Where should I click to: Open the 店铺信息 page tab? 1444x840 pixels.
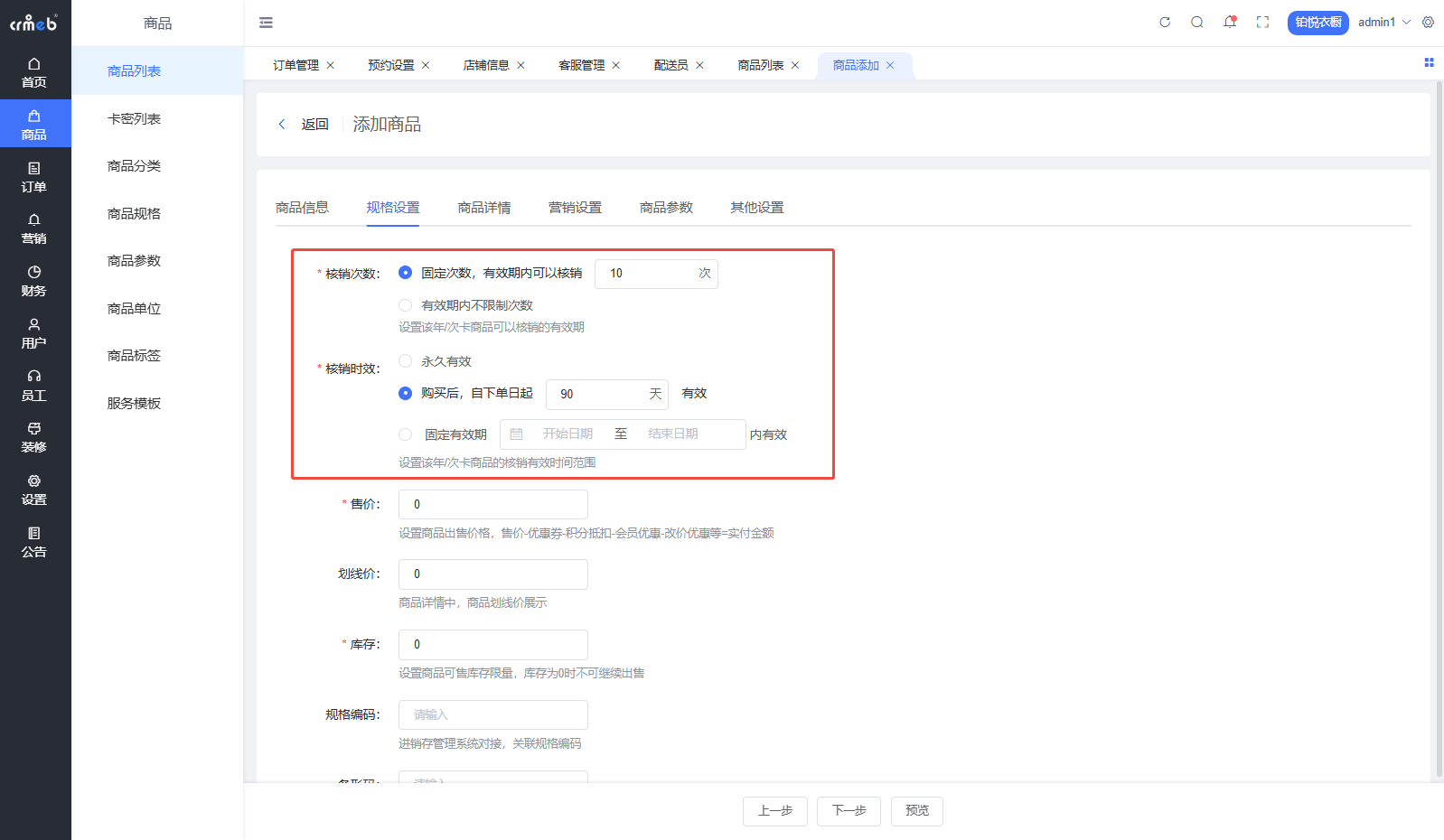tap(486, 65)
